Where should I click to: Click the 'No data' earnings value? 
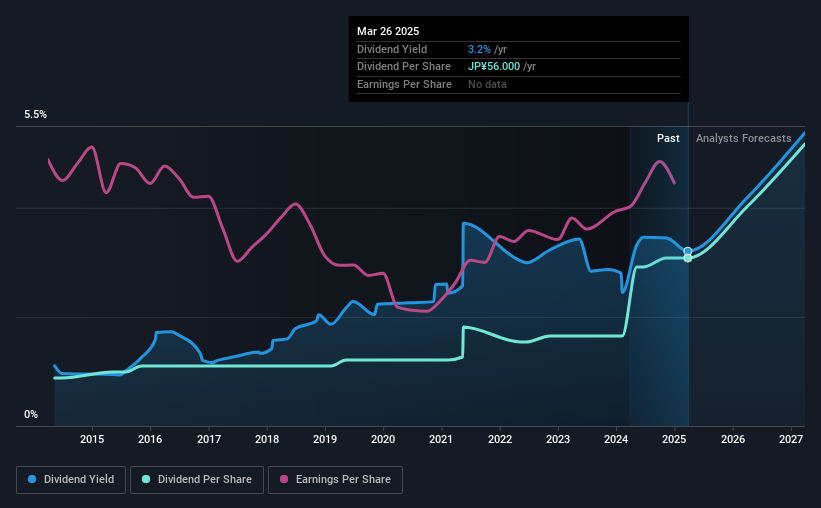(x=487, y=84)
